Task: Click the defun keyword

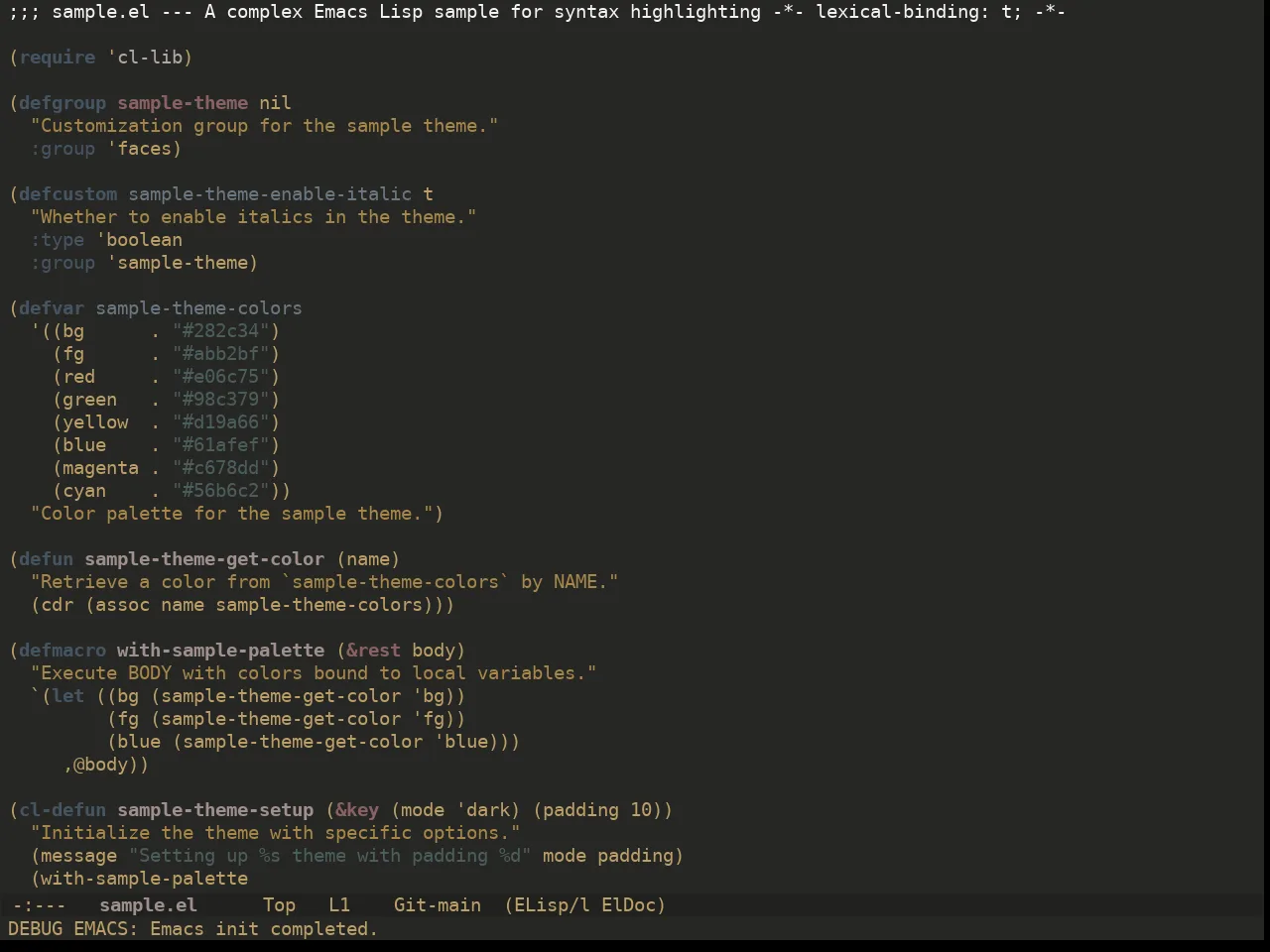Action: pos(47,559)
